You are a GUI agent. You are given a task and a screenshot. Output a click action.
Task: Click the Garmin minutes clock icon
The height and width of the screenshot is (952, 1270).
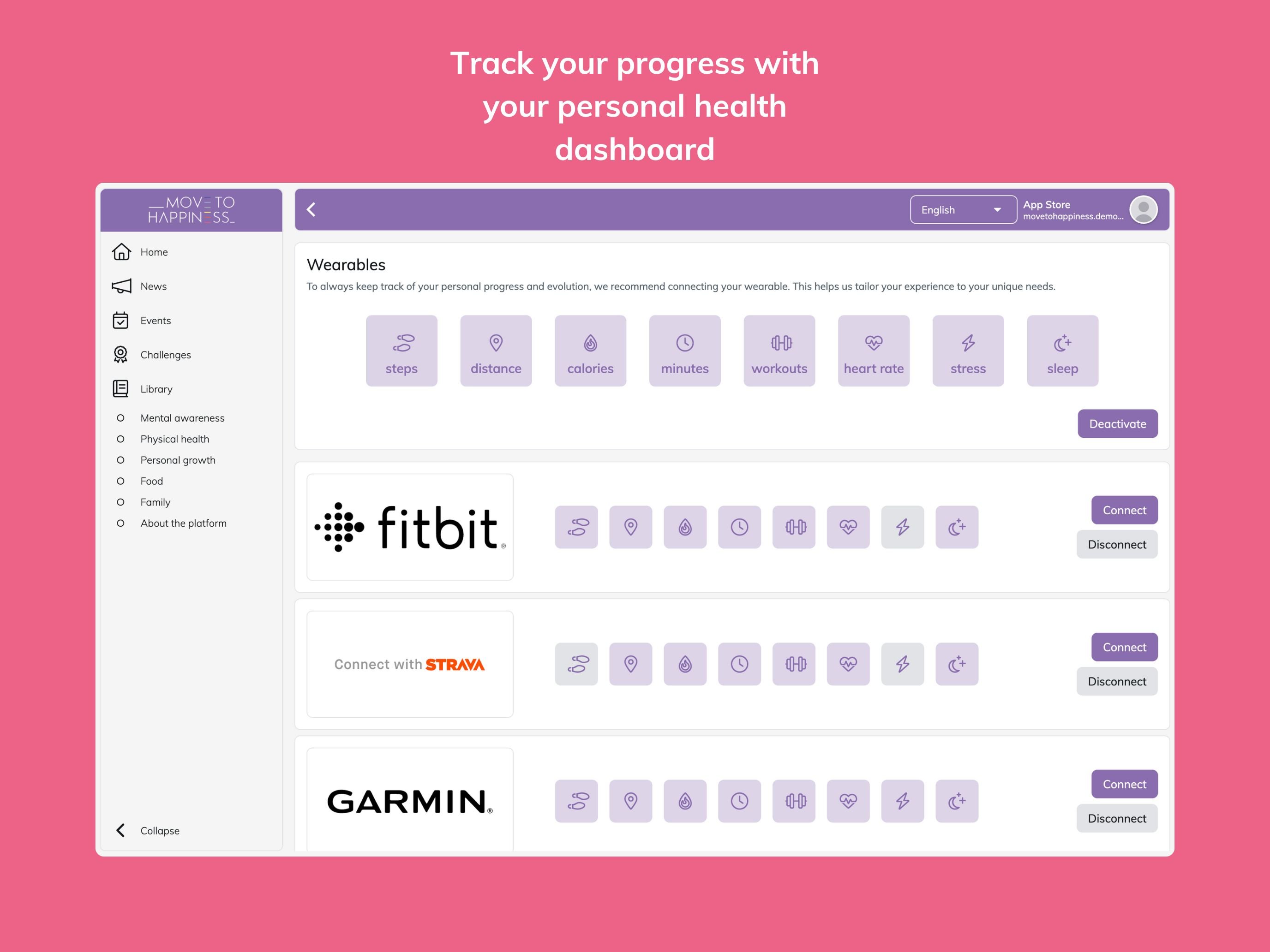point(739,801)
